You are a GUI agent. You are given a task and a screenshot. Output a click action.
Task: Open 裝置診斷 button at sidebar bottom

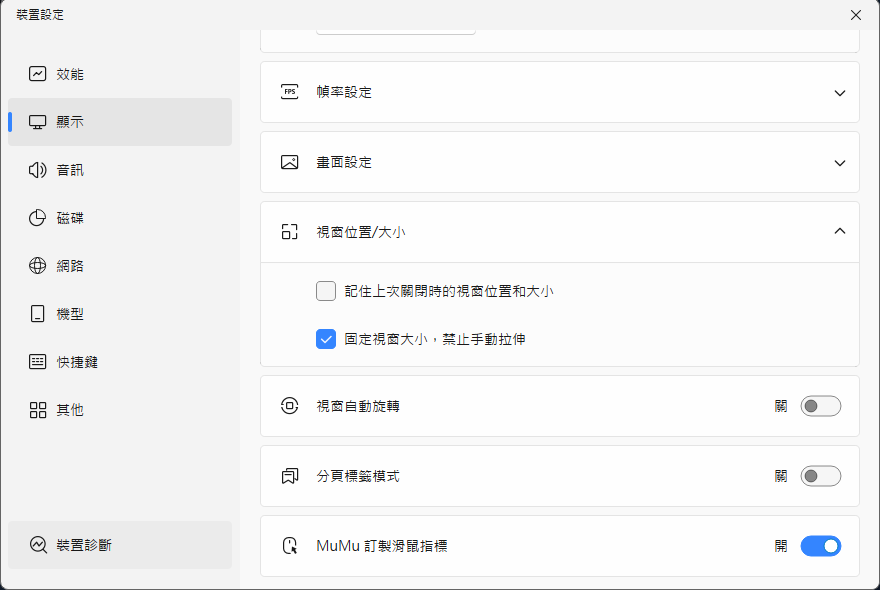pos(120,545)
